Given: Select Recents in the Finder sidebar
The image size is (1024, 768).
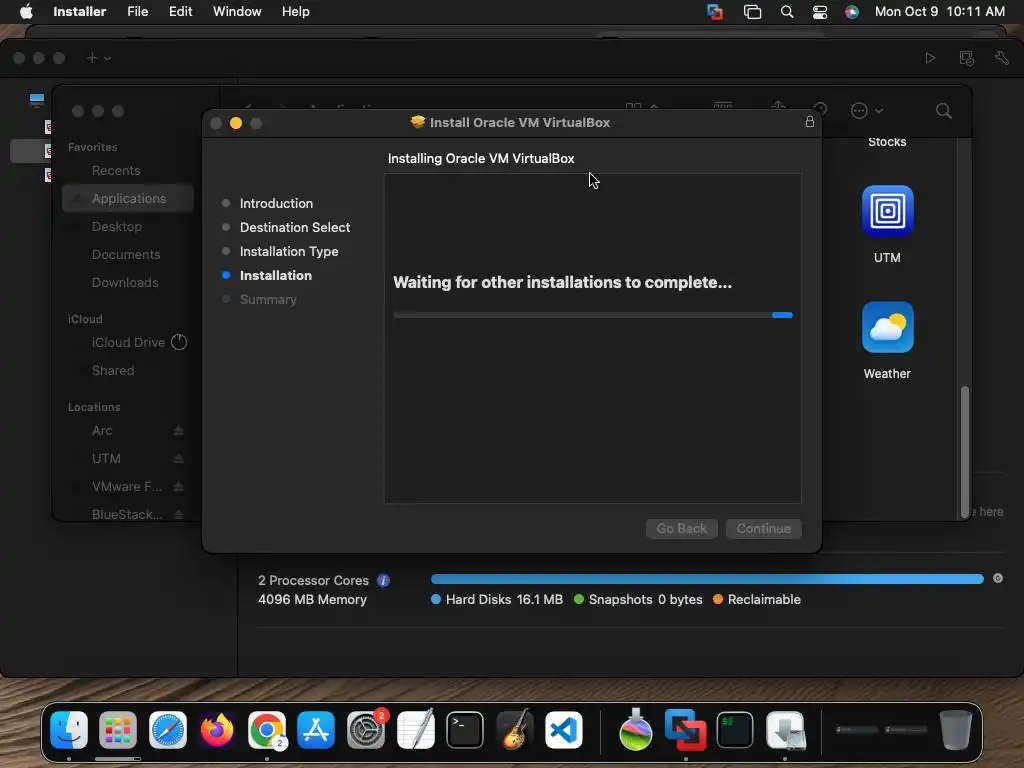Looking at the screenshot, I should point(128,170).
